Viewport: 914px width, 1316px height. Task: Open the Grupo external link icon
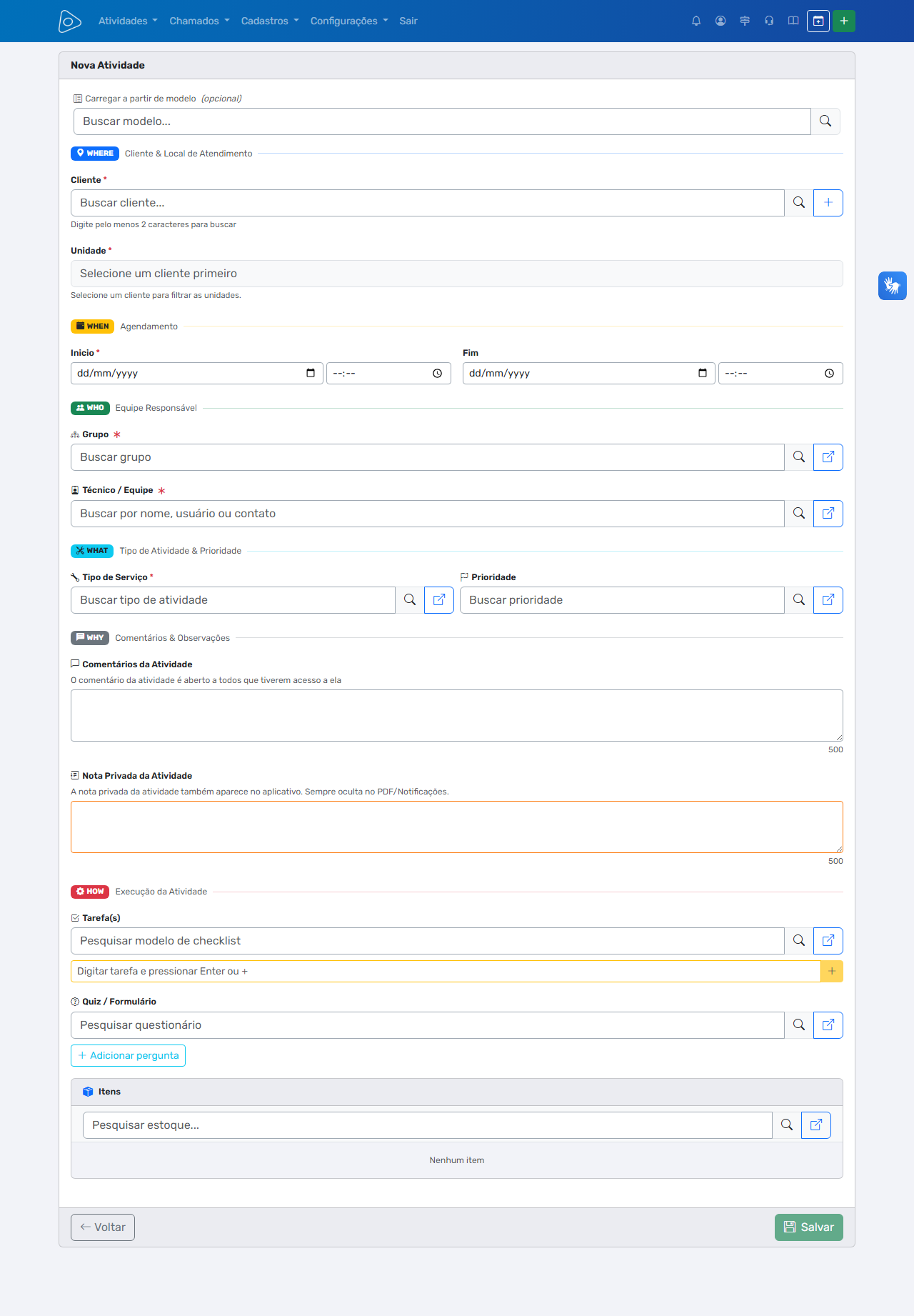pos(828,457)
